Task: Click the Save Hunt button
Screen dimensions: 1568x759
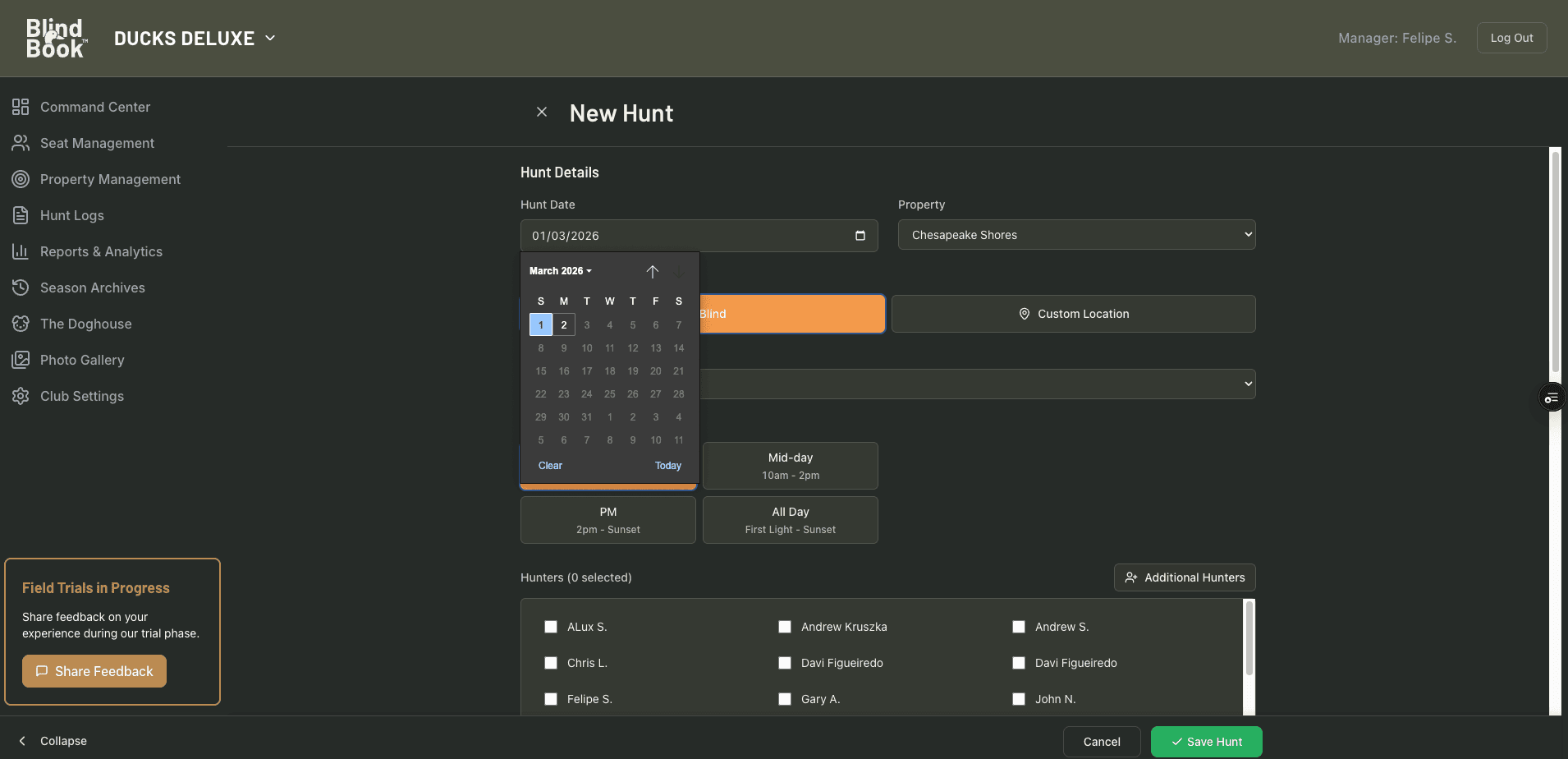Action: pyautogui.click(x=1206, y=741)
